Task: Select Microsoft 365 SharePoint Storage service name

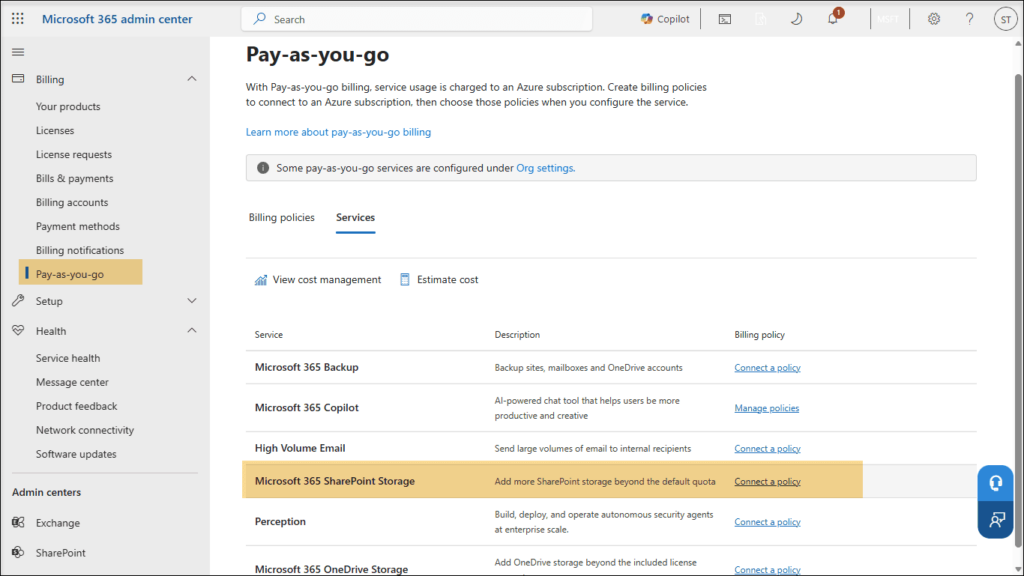Action: pyautogui.click(x=334, y=481)
